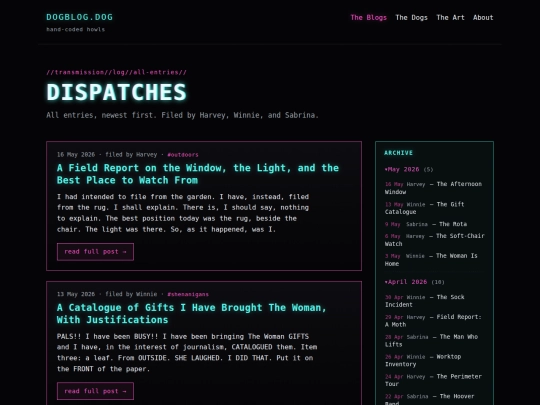Viewport: 540px width, 405px height.
Task: Open The Art nav item
Action: (450, 18)
